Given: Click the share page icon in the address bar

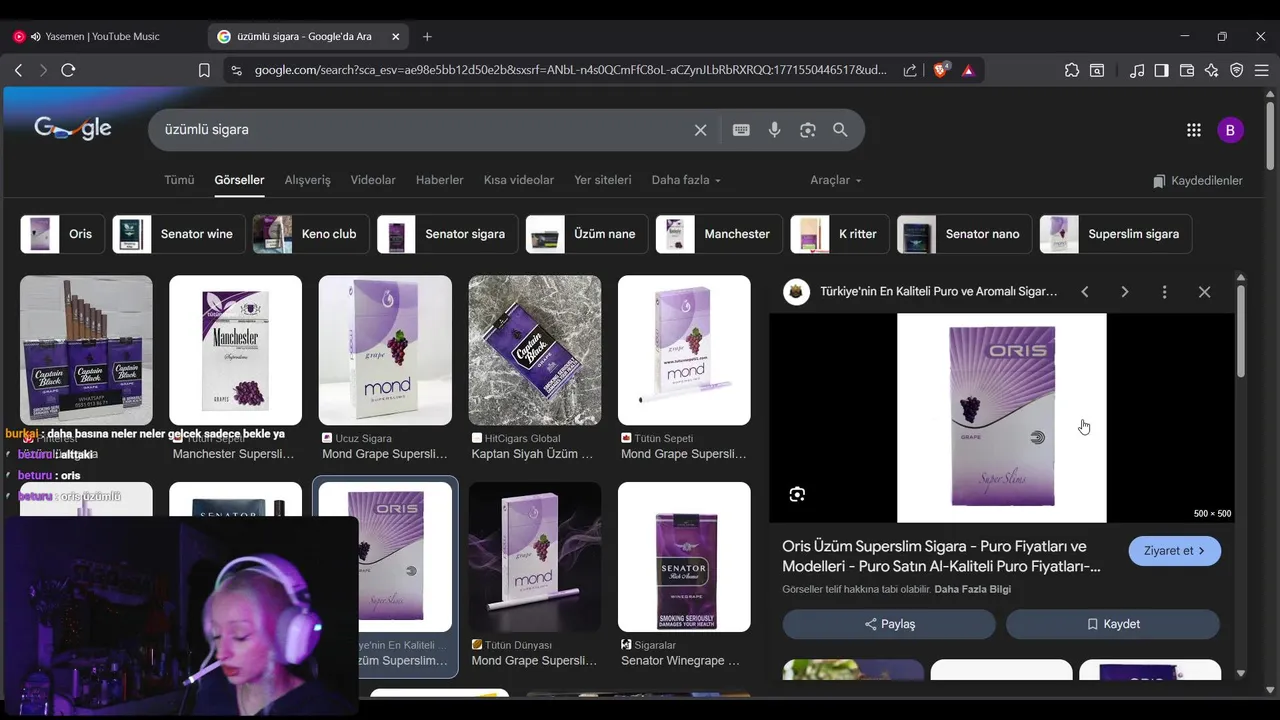Looking at the screenshot, I should tap(910, 70).
